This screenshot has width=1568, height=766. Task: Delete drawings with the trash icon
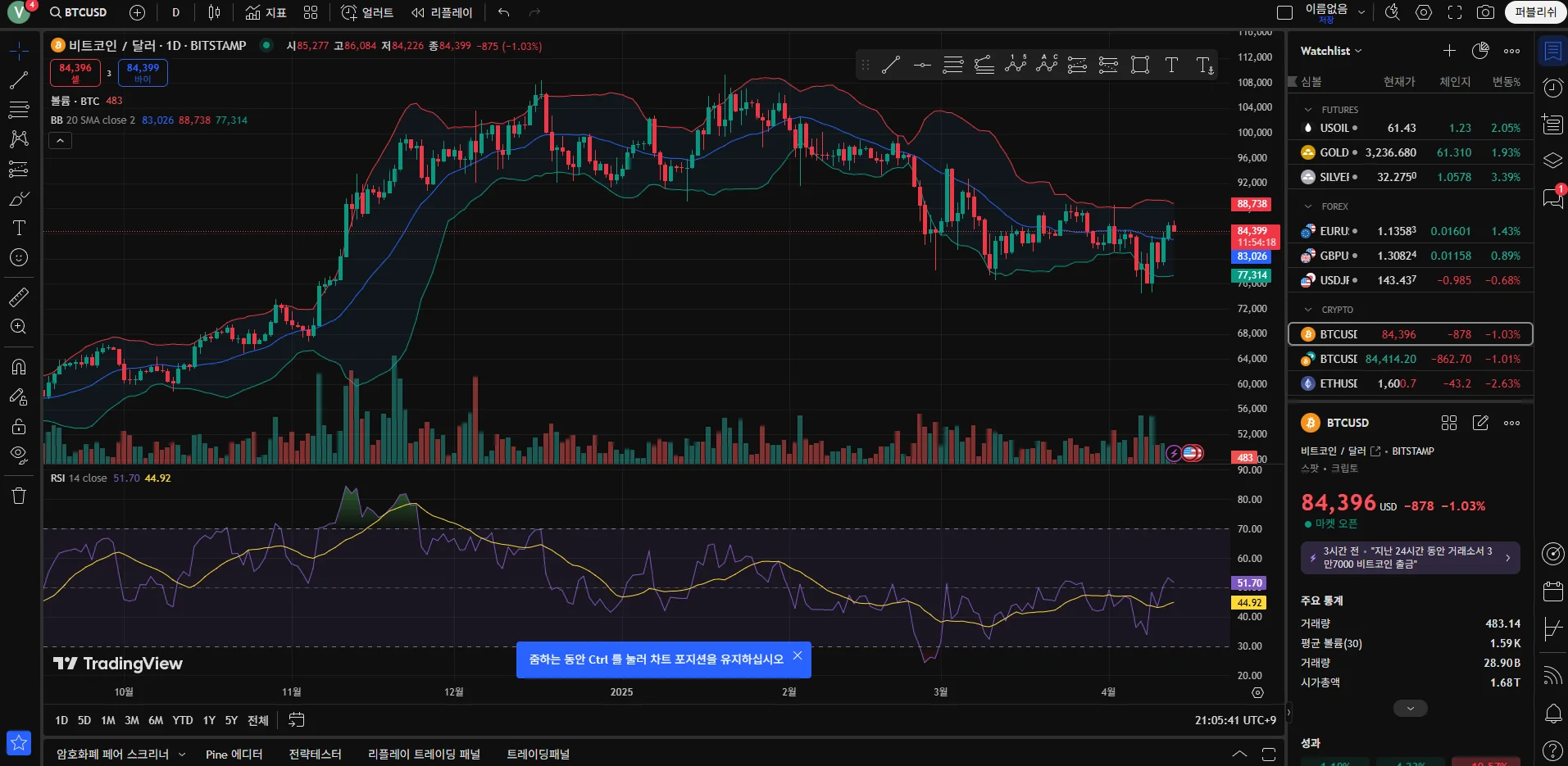[19, 495]
